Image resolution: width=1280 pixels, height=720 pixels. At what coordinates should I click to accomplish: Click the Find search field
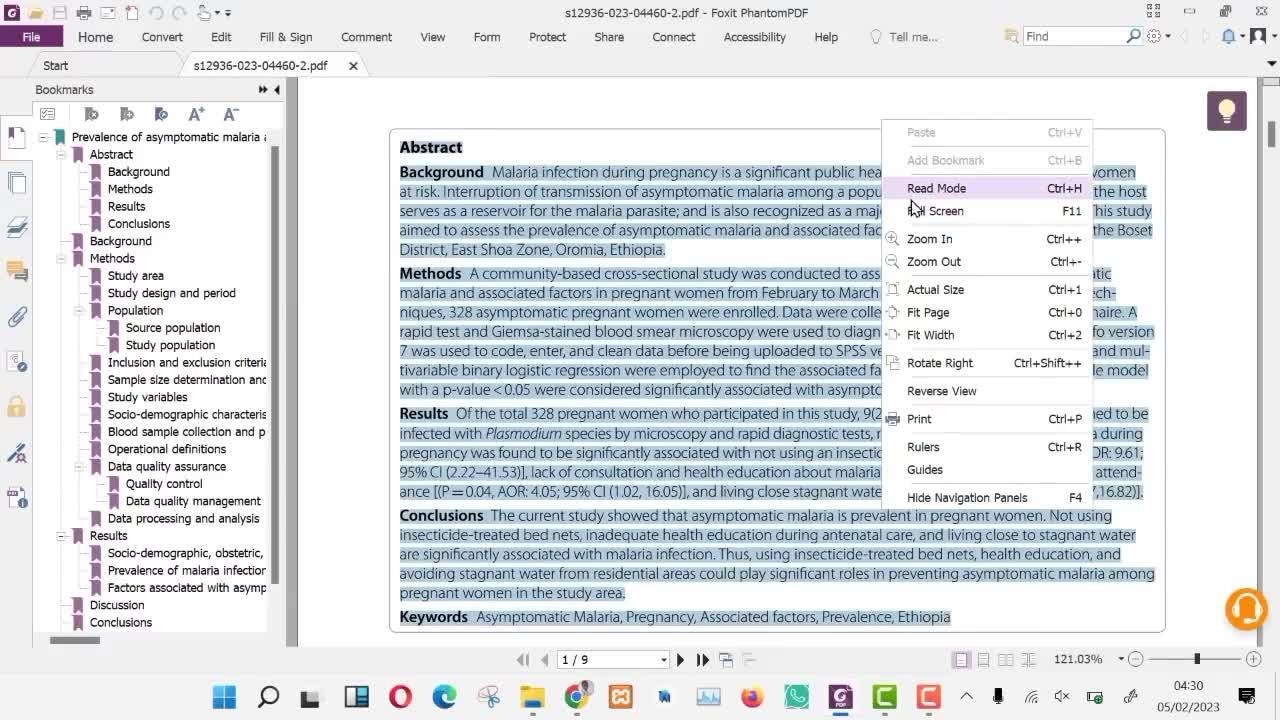[1073, 36]
